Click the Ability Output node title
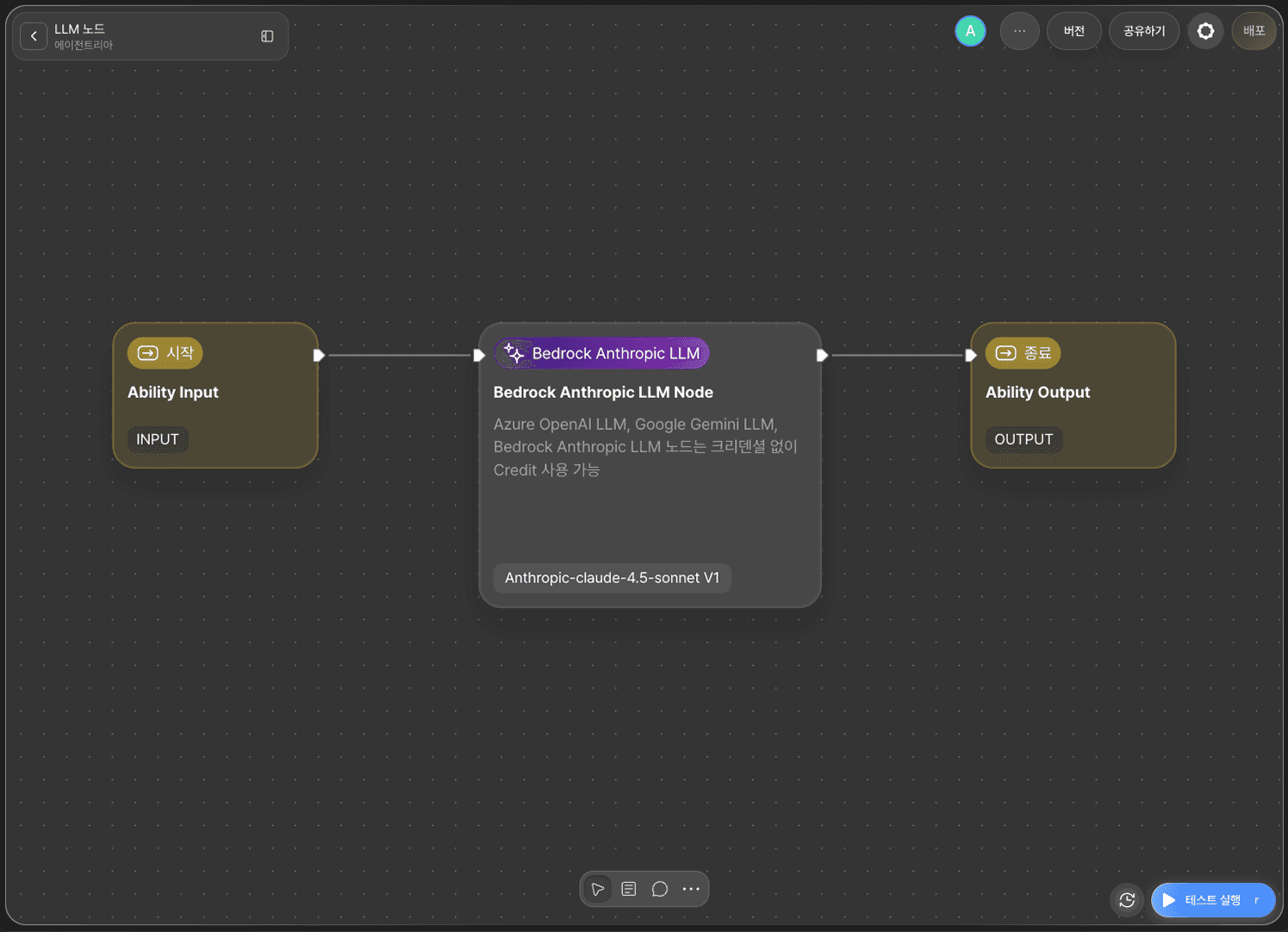The height and width of the screenshot is (932, 1288). [1038, 392]
